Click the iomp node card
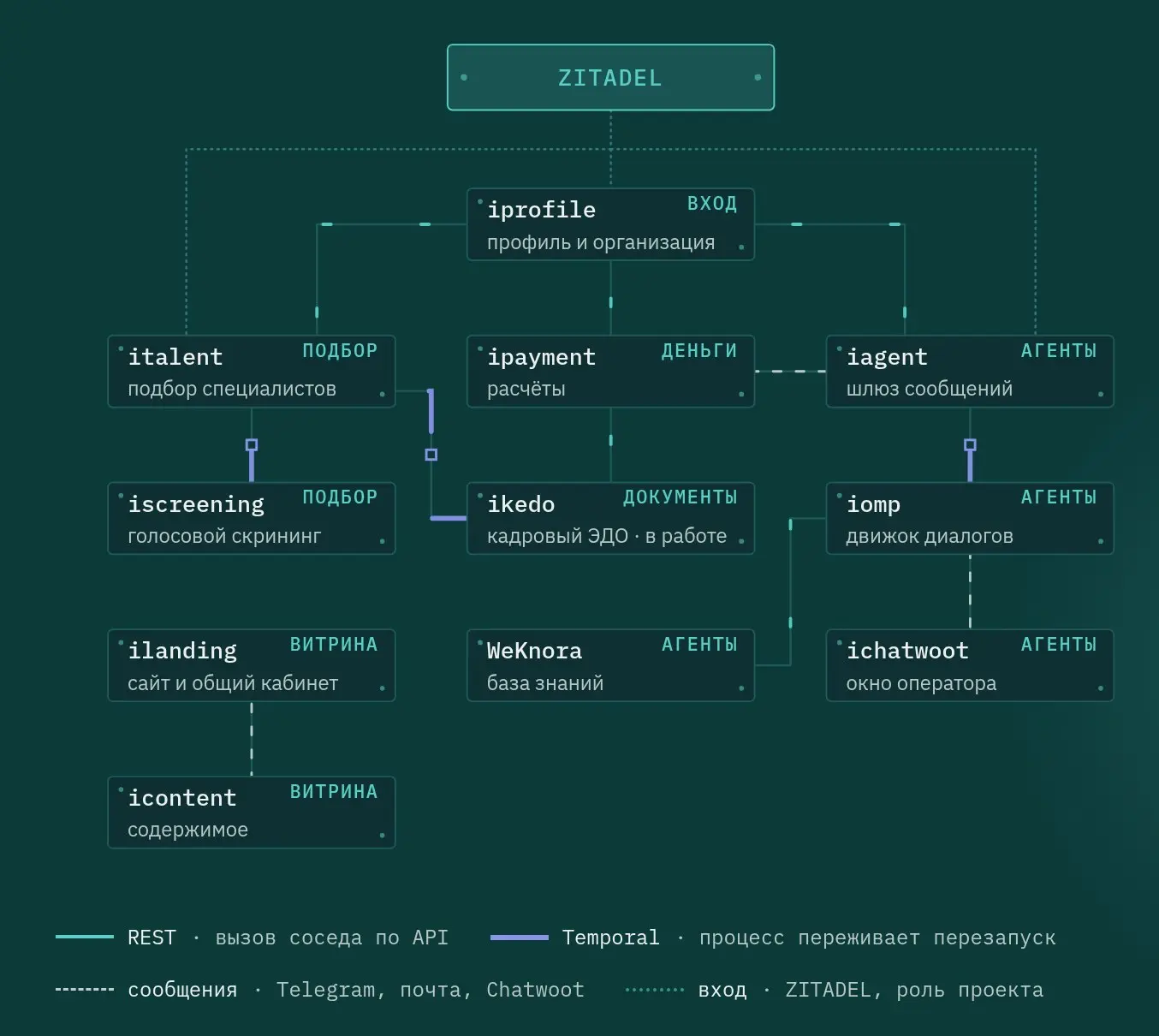The width and height of the screenshot is (1159, 1036). pos(970,518)
